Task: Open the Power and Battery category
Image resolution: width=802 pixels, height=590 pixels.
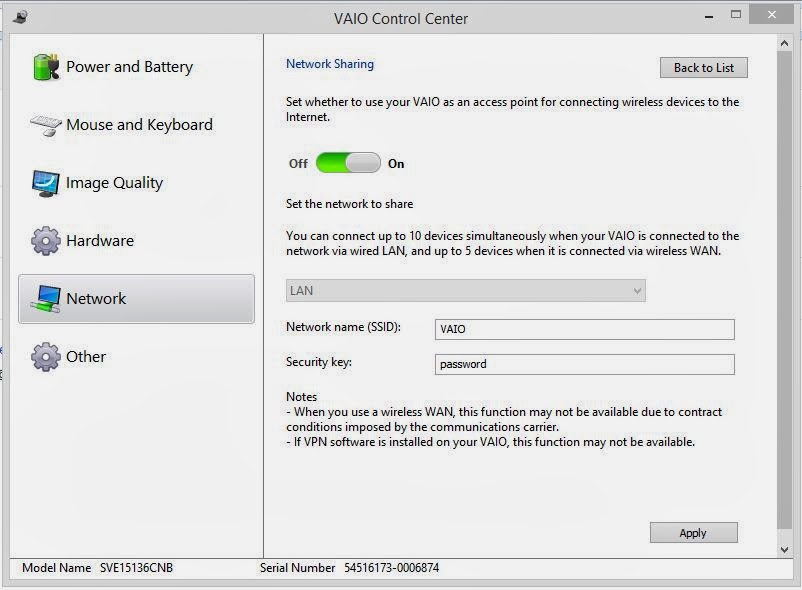Action: click(x=129, y=67)
